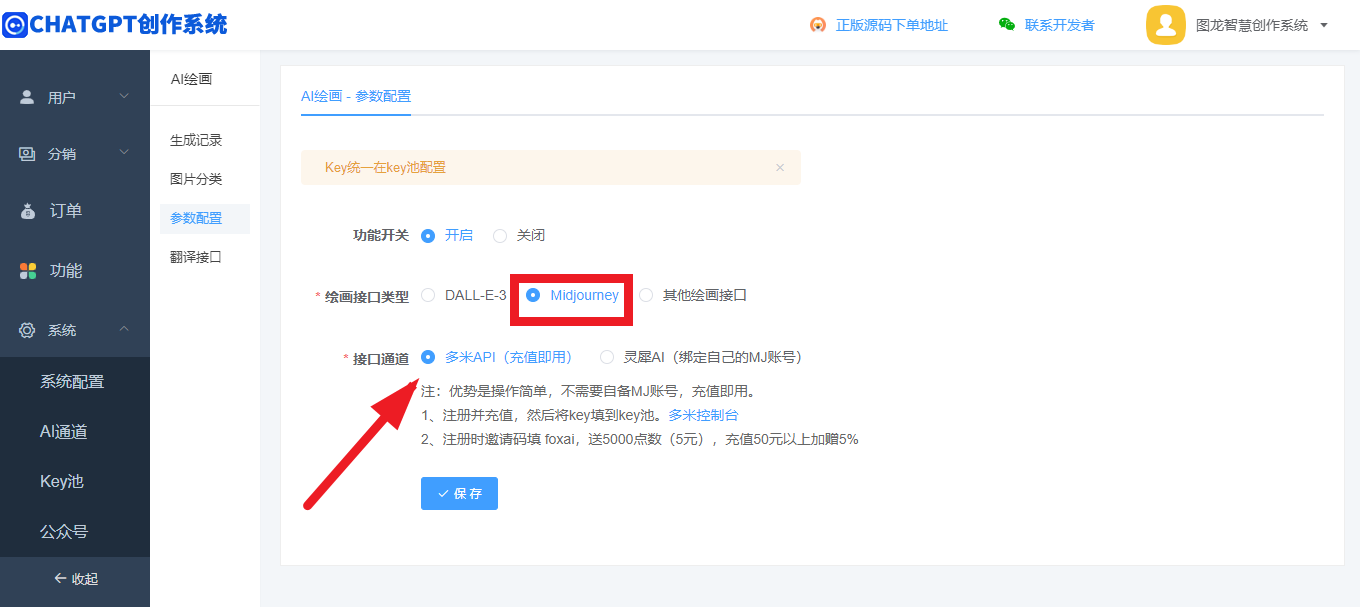Collapse the 系统 sidebar menu chevron

tap(124, 329)
